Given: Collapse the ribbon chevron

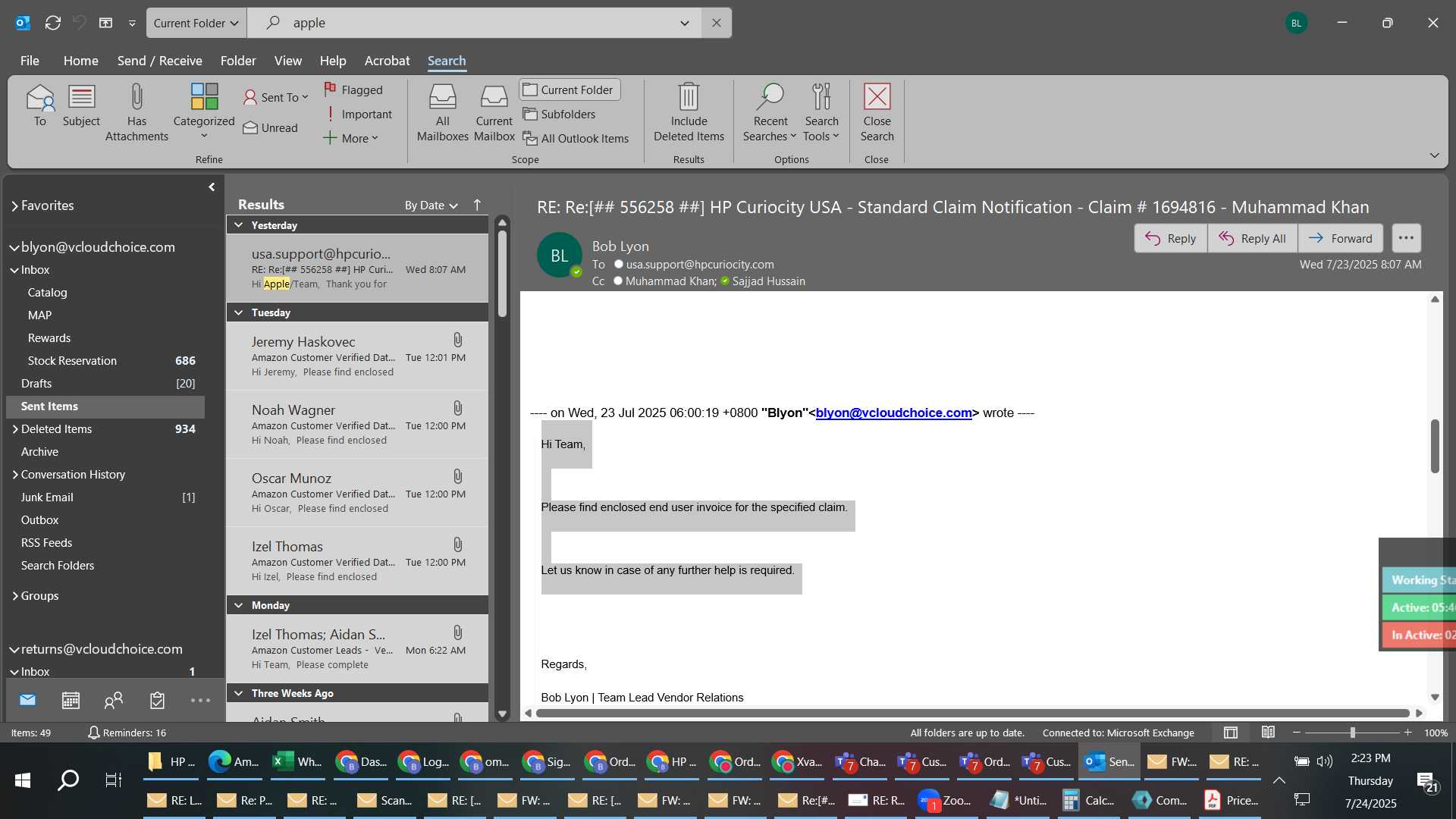Looking at the screenshot, I should 1434,155.
